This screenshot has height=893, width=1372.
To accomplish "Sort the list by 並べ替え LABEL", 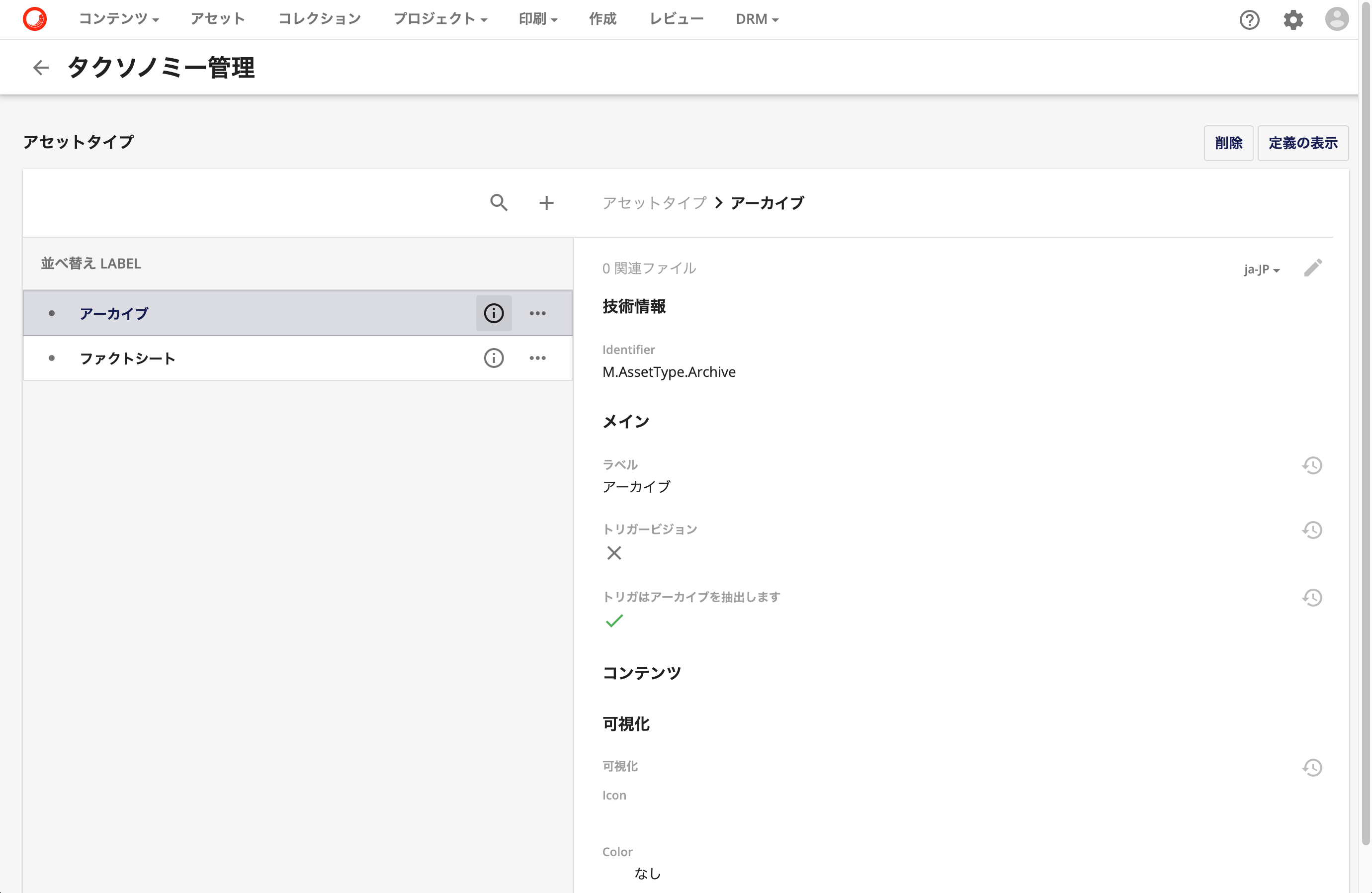I will [x=91, y=264].
